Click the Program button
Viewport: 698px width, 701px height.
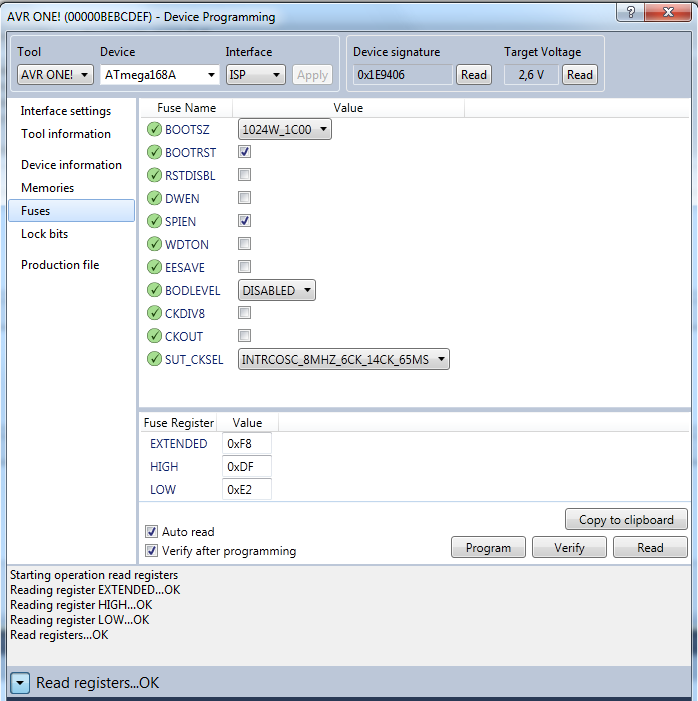pos(488,548)
